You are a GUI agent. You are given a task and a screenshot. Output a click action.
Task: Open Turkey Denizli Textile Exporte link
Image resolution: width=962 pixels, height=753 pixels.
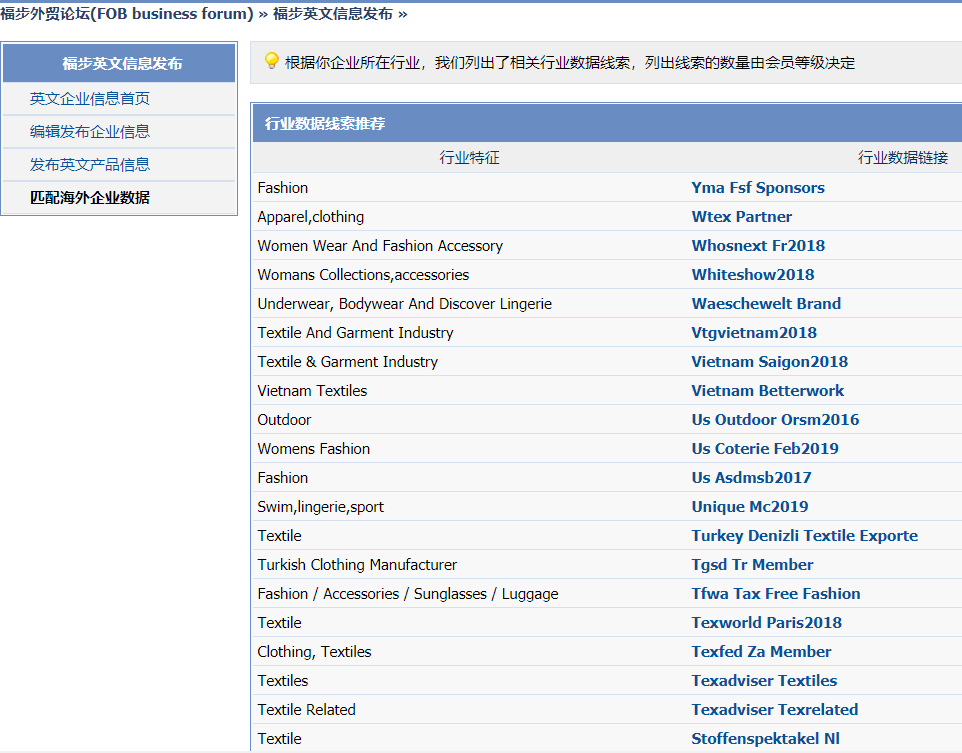click(x=804, y=536)
